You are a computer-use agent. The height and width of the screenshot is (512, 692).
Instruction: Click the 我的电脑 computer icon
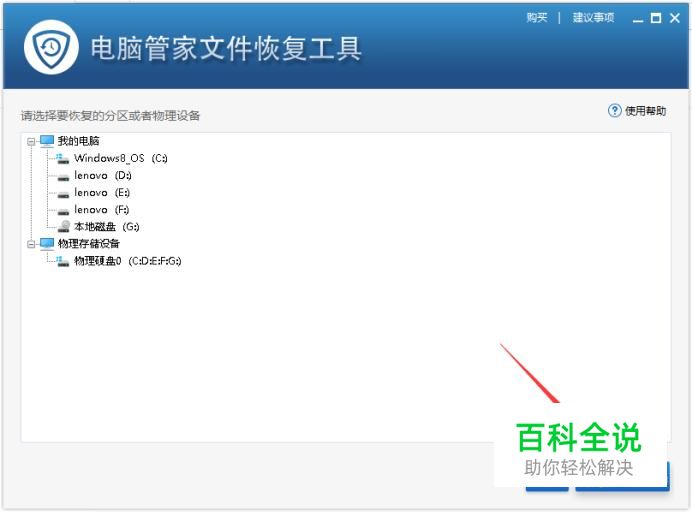pyautogui.click(x=47, y=141)
